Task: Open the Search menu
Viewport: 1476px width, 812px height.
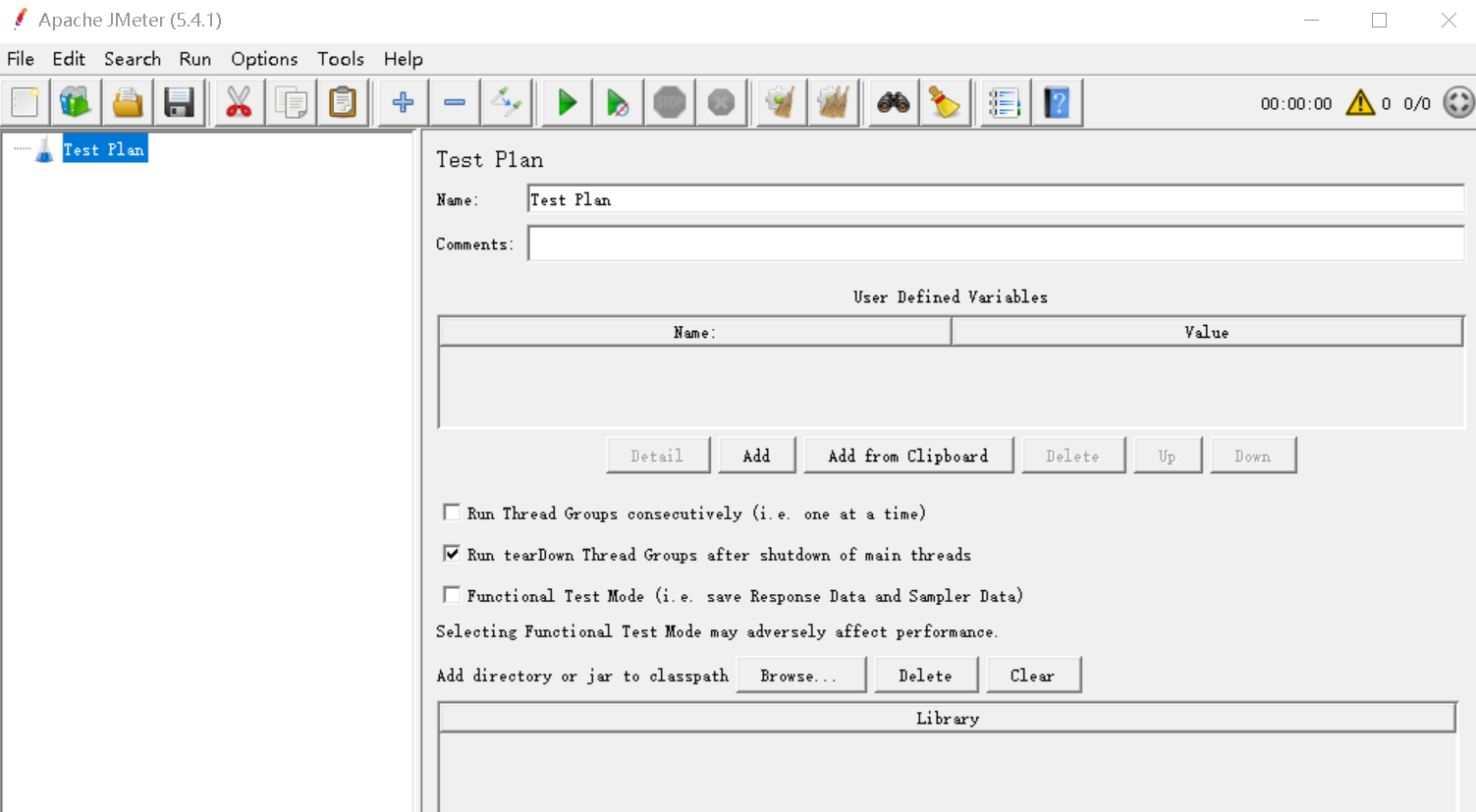Action: point(133,59)
